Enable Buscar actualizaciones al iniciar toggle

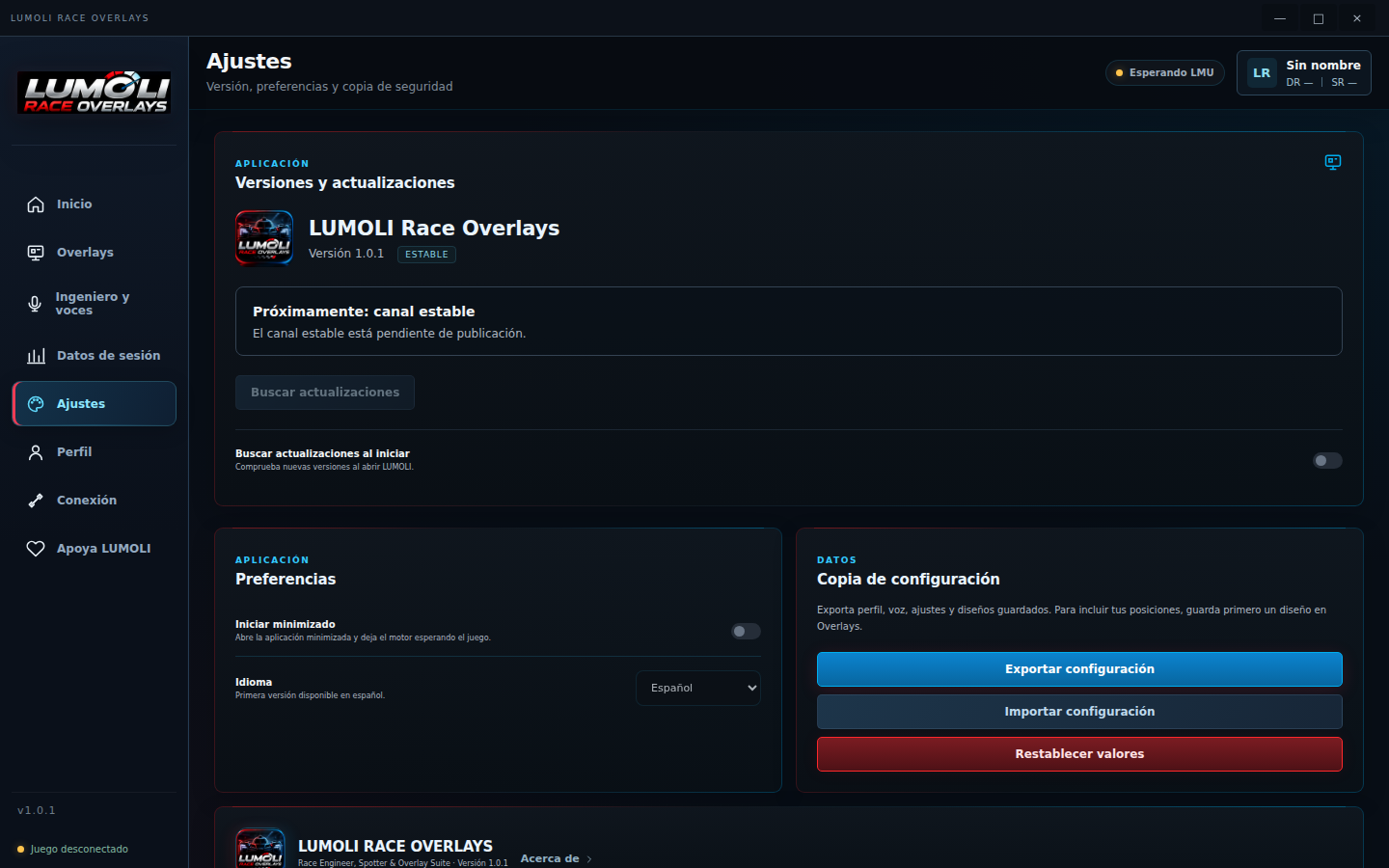[1327, 461]
